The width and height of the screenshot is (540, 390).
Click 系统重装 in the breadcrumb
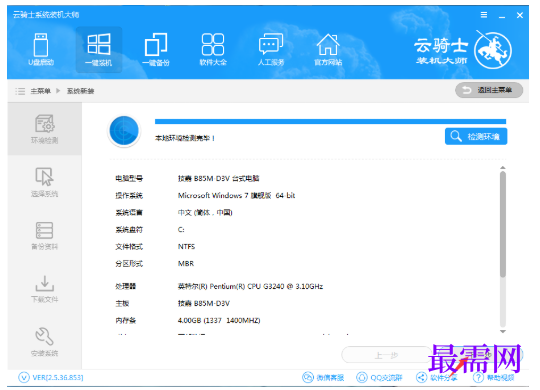80,91
